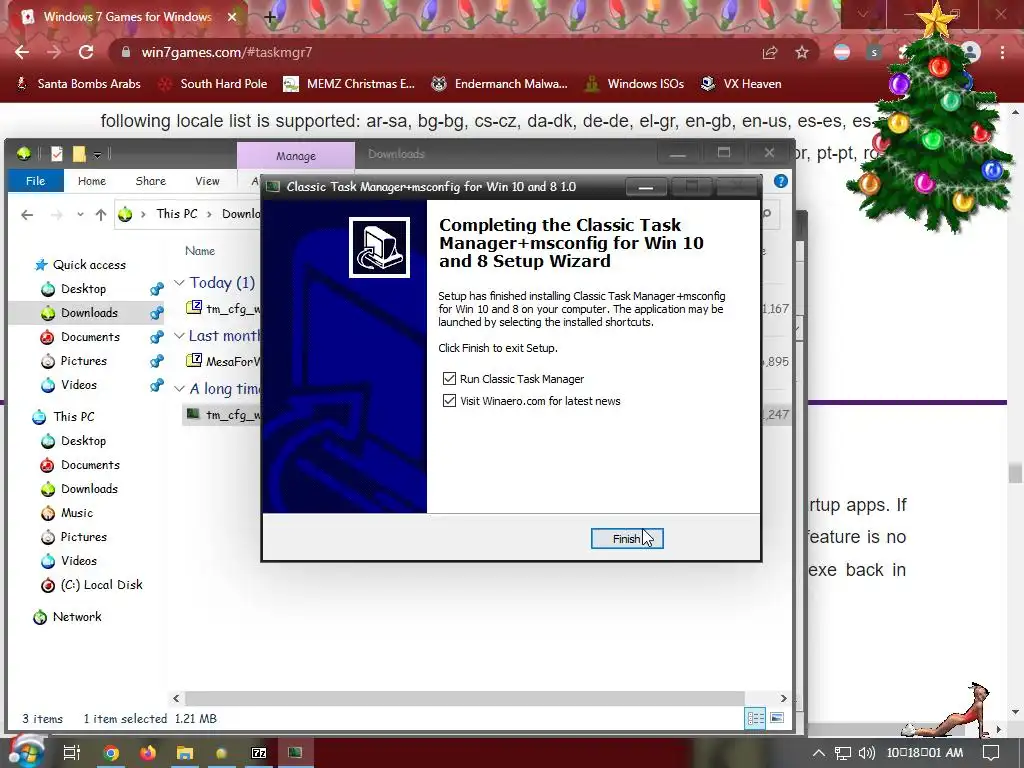Select Music under This PC

[x=76, y=513]
